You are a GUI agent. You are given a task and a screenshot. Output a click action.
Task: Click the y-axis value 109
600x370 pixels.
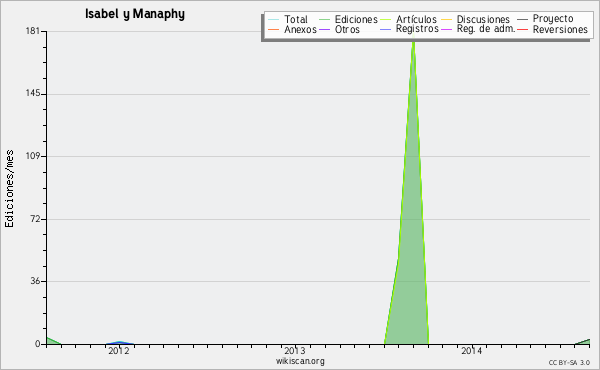pos(33,156)
